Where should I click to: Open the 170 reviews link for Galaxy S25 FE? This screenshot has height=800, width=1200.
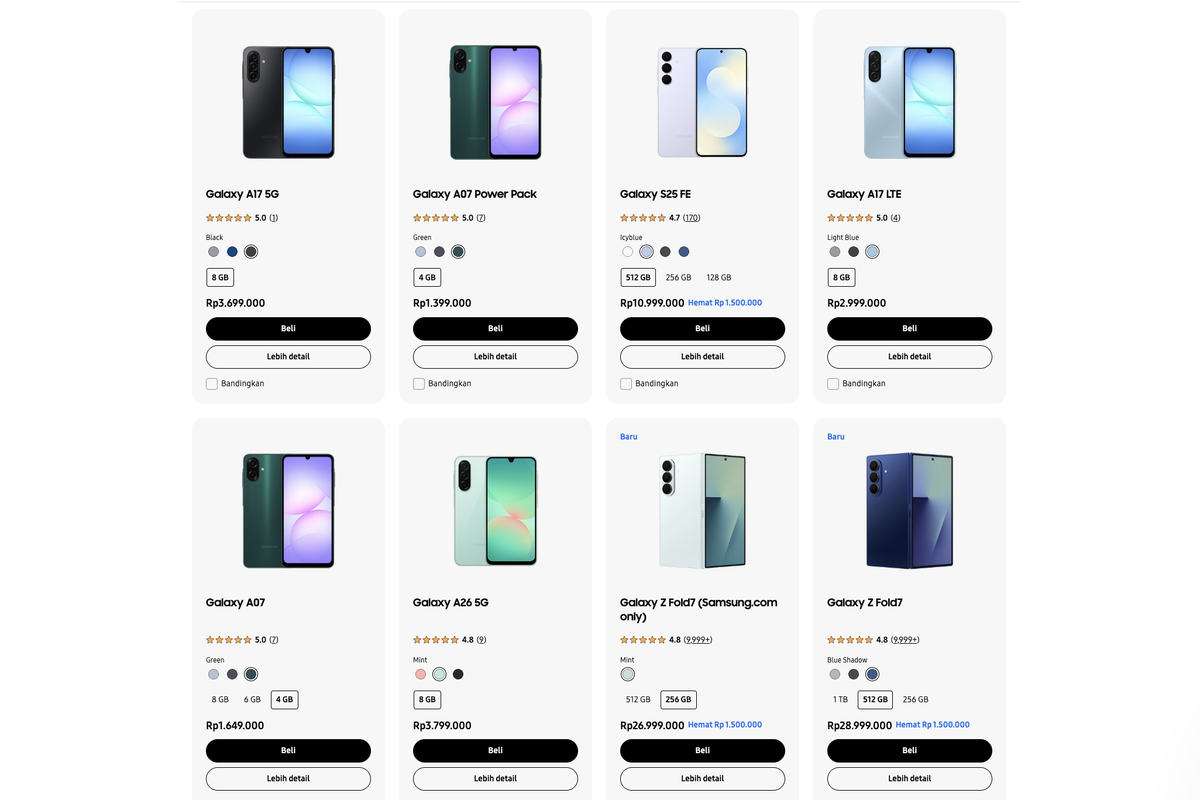[692, 218]
